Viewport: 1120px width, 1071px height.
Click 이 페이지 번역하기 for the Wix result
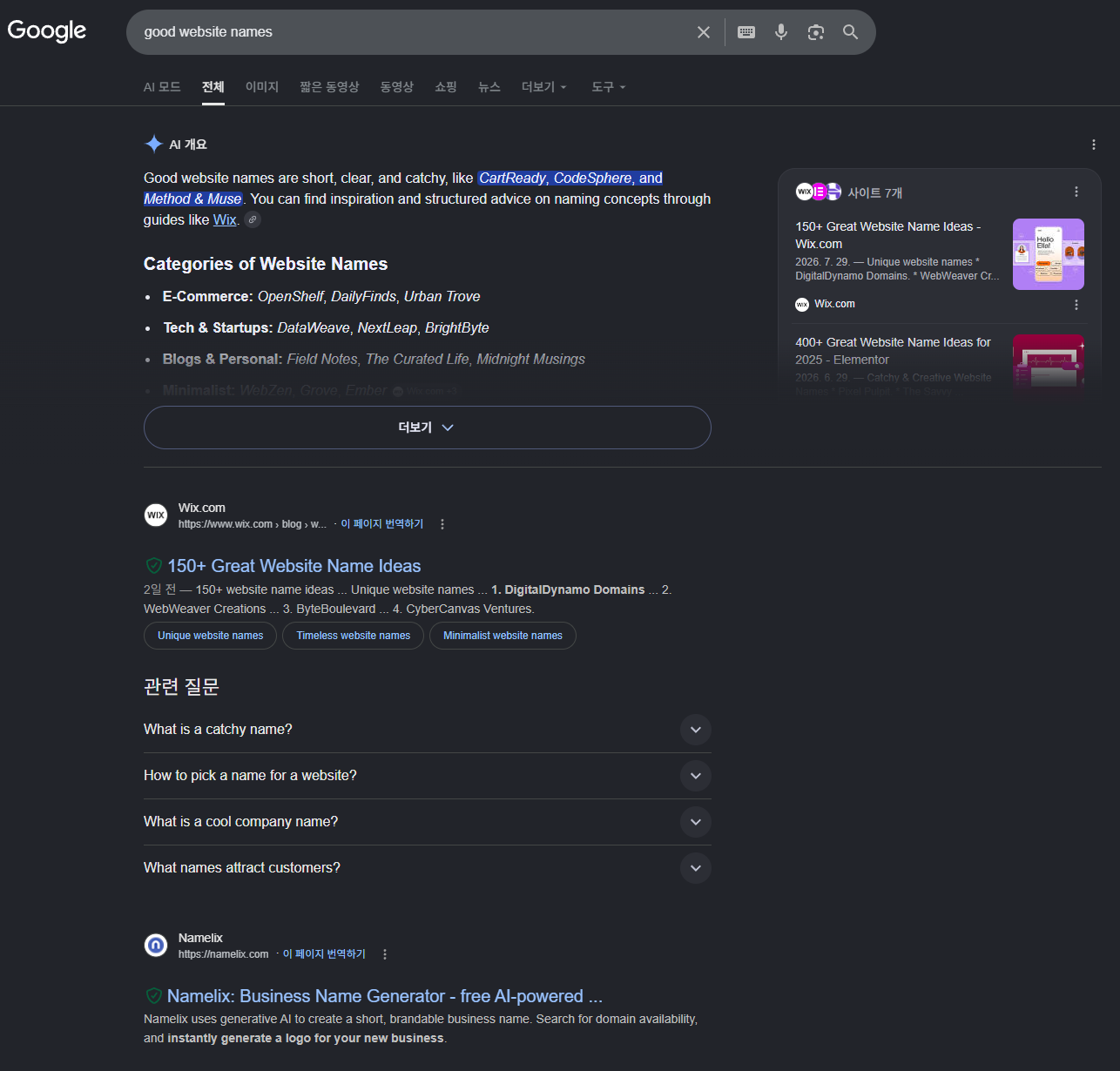click(382, 524)
